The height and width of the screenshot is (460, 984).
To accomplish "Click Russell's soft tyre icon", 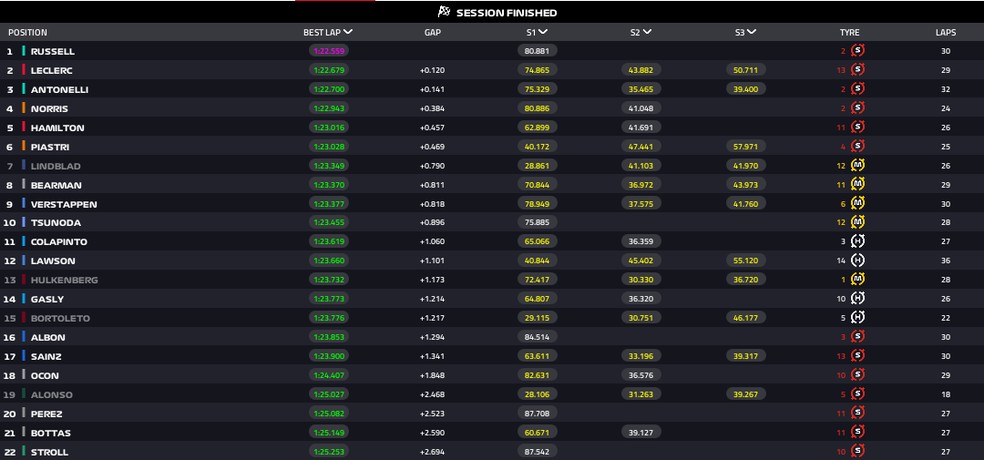I will [857, 51].
